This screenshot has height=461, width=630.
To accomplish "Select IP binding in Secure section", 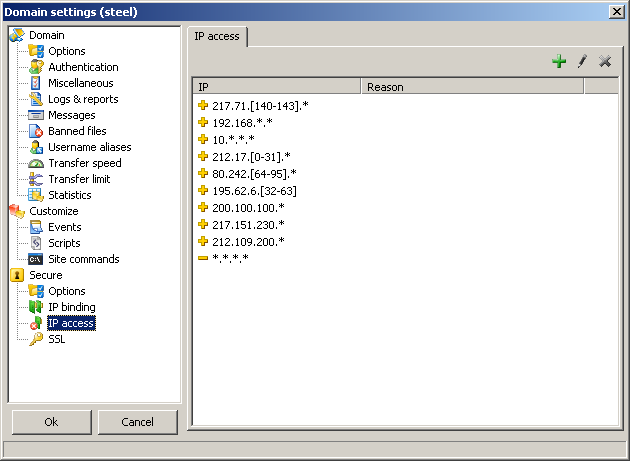I will point(72,307).
